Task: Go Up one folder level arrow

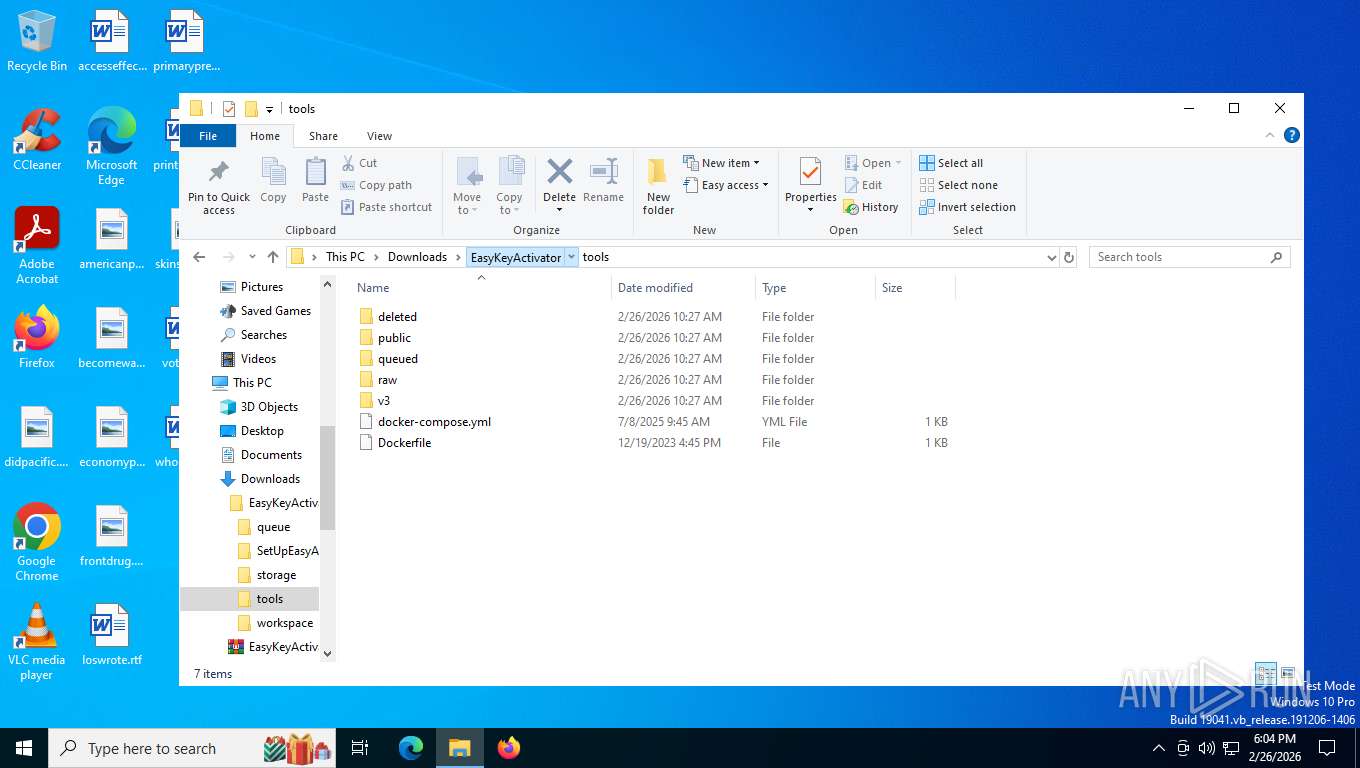Action: click(x=272, y=257)
